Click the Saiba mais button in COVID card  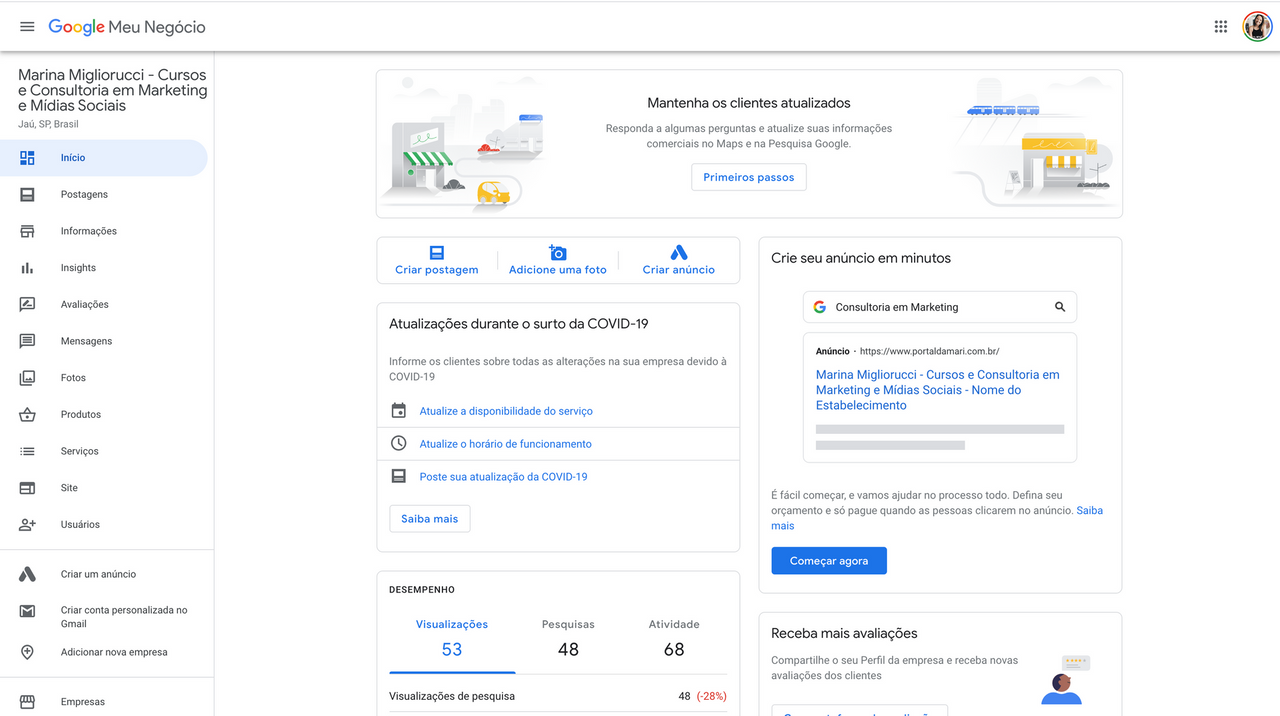[x=430, y=519]
